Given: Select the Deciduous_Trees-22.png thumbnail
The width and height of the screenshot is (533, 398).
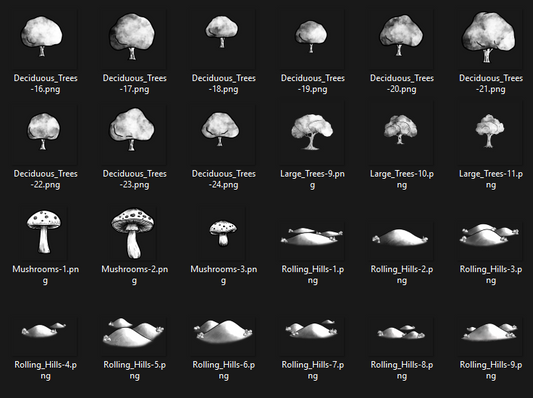Looking at the screenshot, I should (x=45, y=135).
